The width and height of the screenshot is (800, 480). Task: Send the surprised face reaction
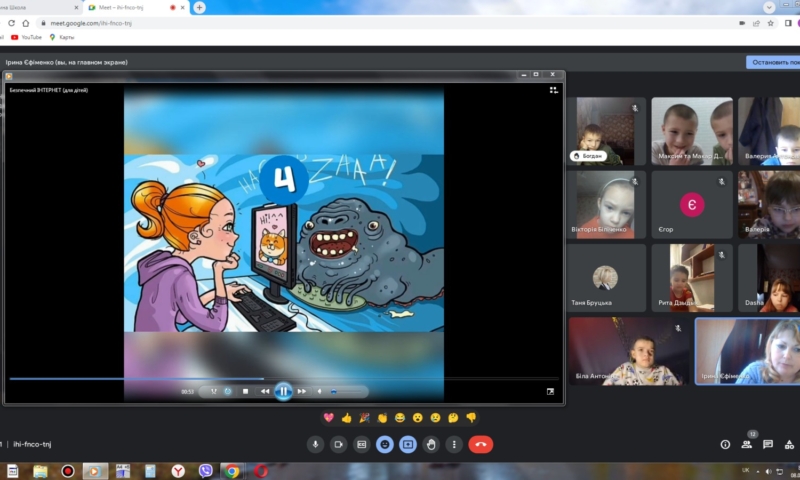[x=418, y=418]
